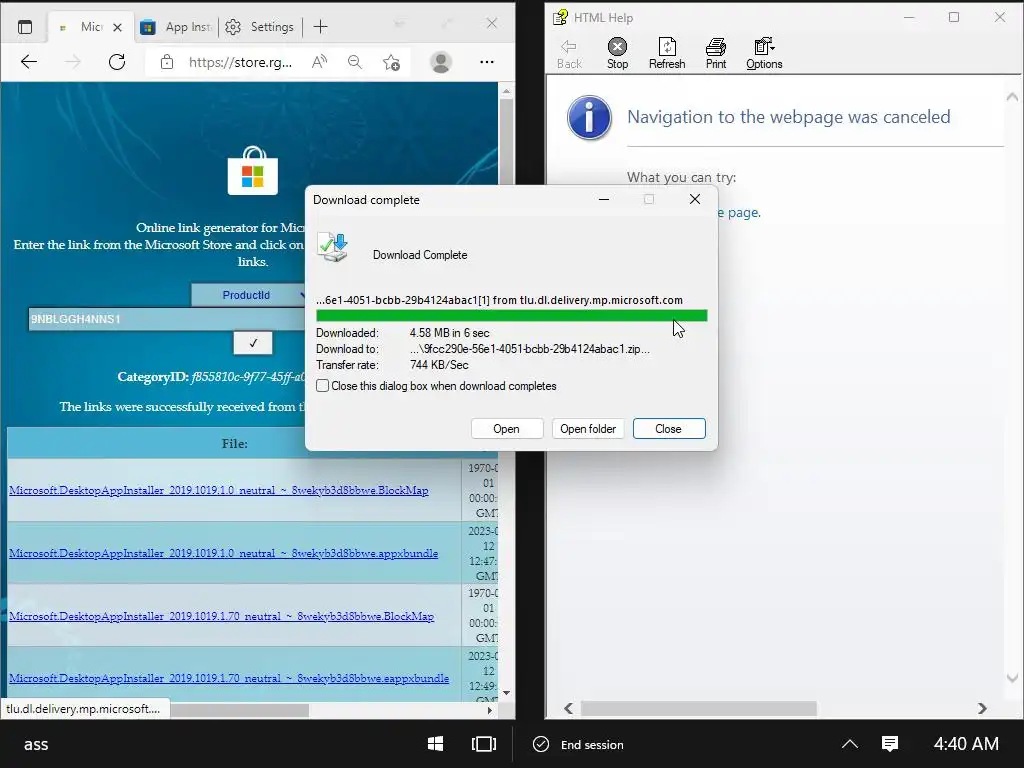The height and width of the screenshot is (768, 1024).
Task: Toggle close dialog when download completes
Action: pyautogui.click(x=323, y=386)
